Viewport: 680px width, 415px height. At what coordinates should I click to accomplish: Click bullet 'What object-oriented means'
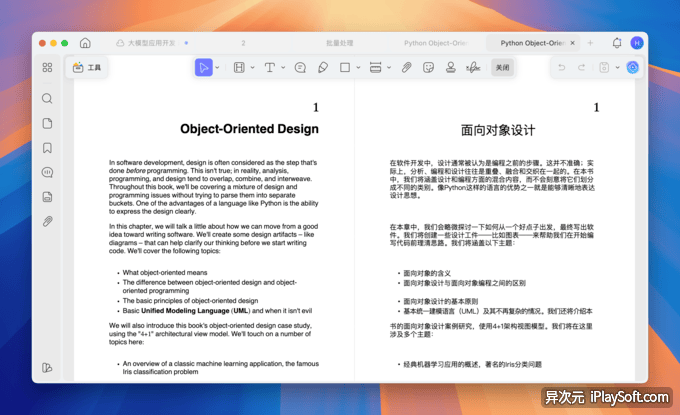[x=165, y=272]
